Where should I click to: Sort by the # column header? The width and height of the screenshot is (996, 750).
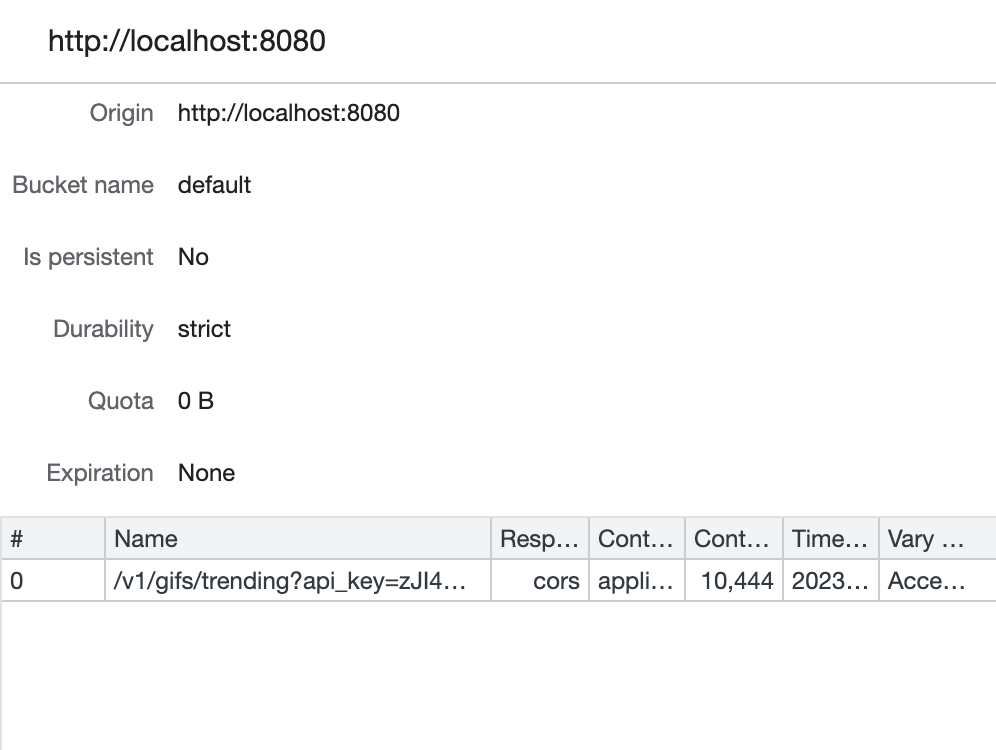(53, 539)
